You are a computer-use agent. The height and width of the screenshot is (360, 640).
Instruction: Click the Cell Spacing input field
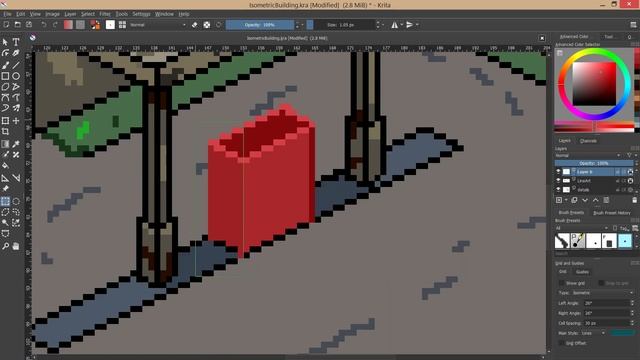(x=607, y=323)
